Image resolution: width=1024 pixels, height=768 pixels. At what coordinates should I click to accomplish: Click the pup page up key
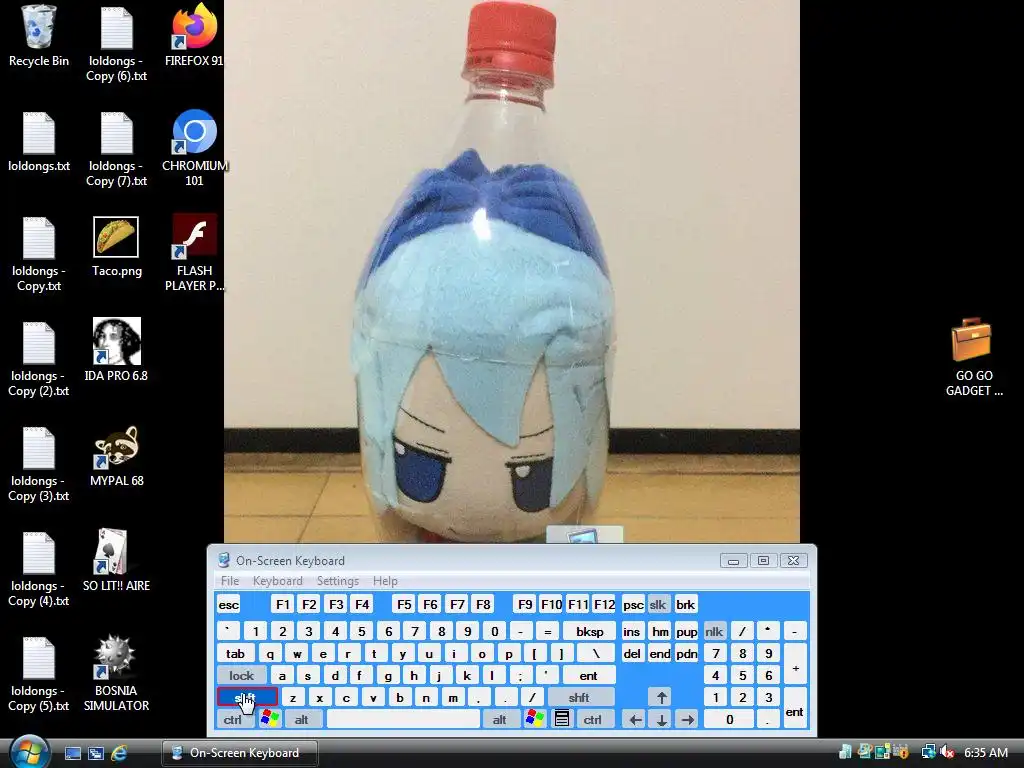(686, 632)
